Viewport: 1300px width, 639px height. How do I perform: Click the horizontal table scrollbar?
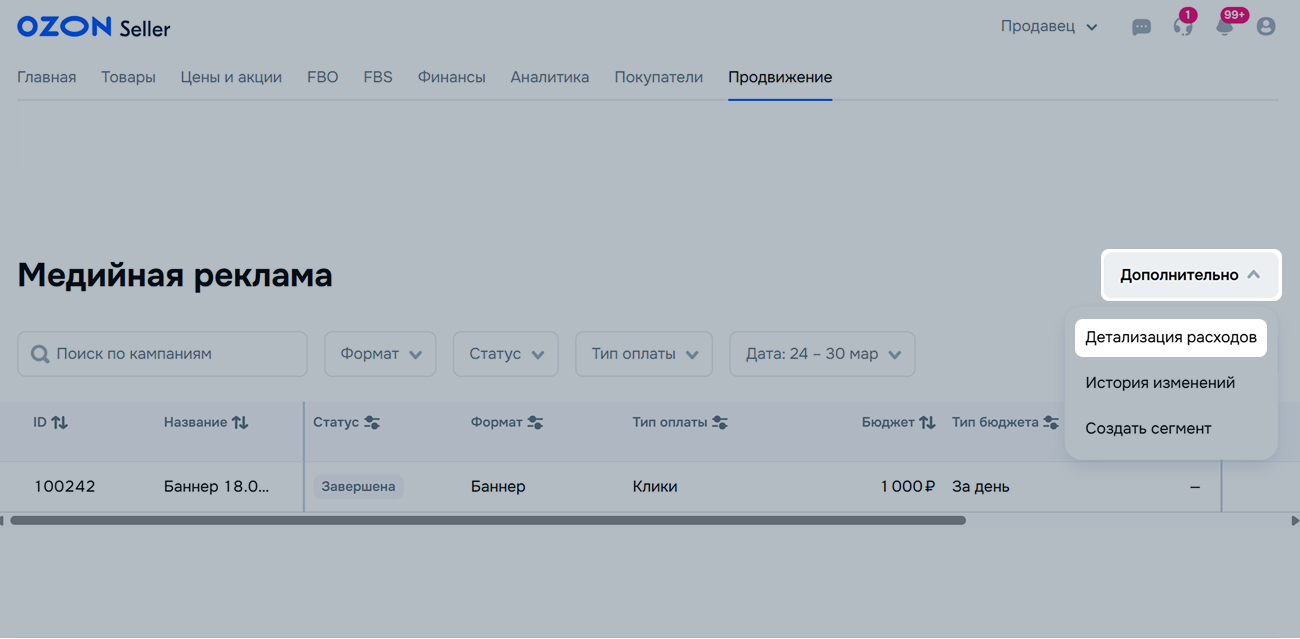click(488, 520)
